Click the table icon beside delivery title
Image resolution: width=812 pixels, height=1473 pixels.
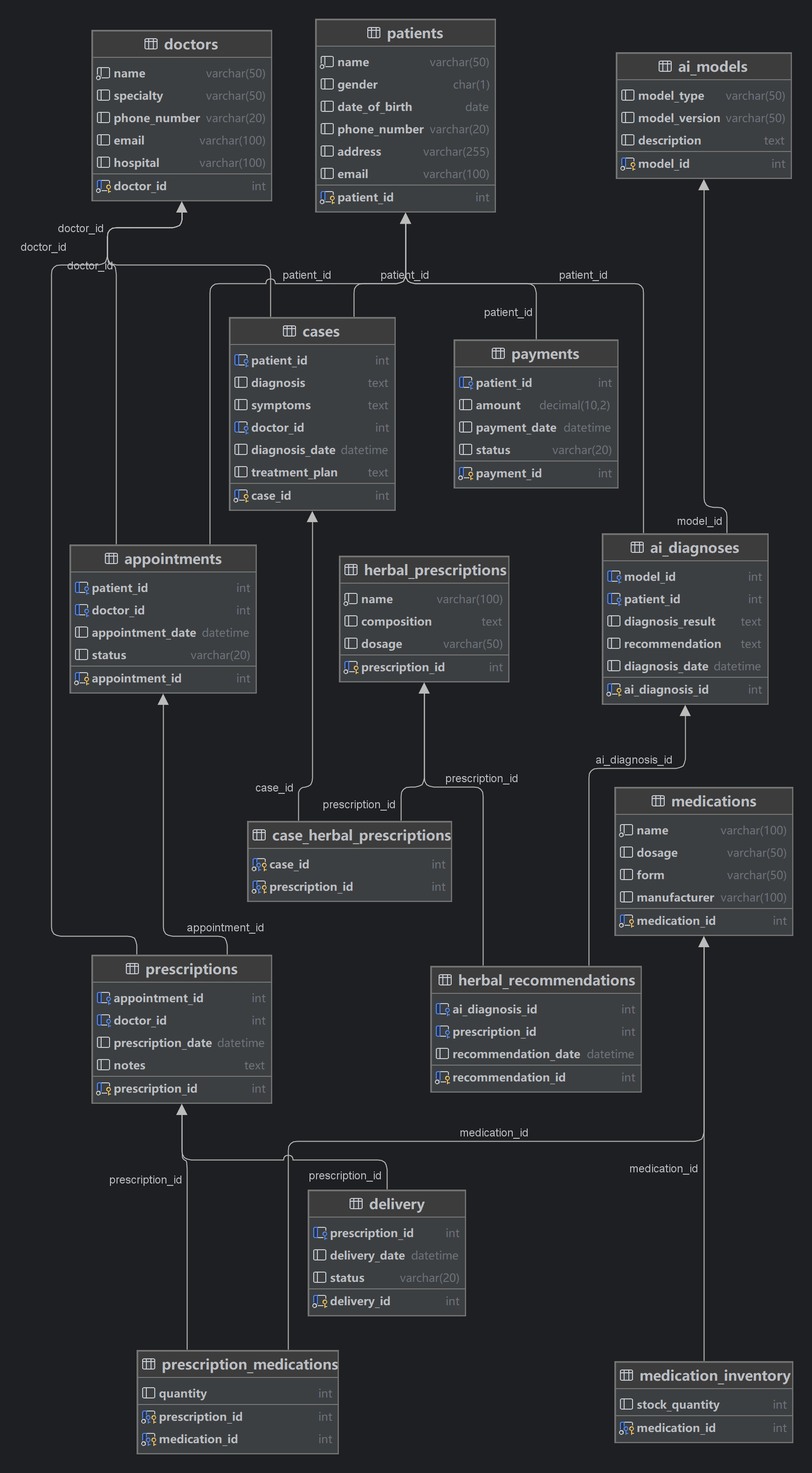(x=356, y=1204)
